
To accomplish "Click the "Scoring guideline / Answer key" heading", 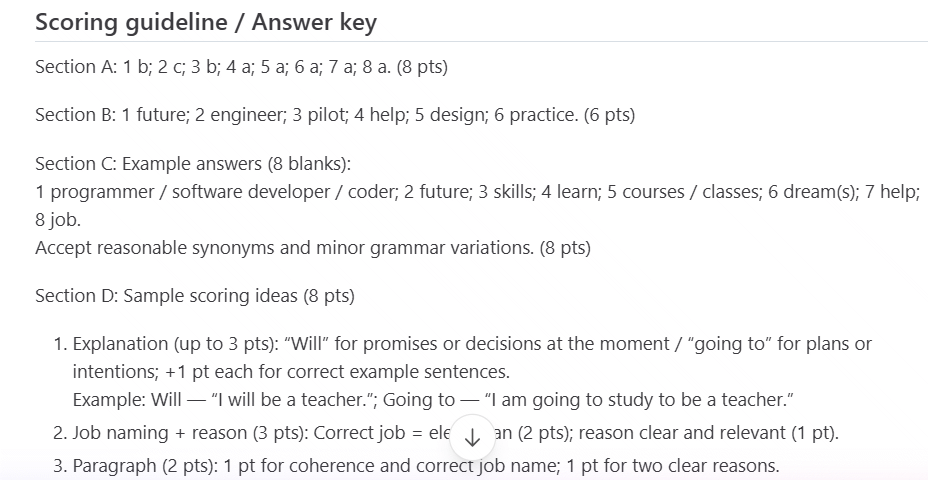I will [x=206, y=23].
